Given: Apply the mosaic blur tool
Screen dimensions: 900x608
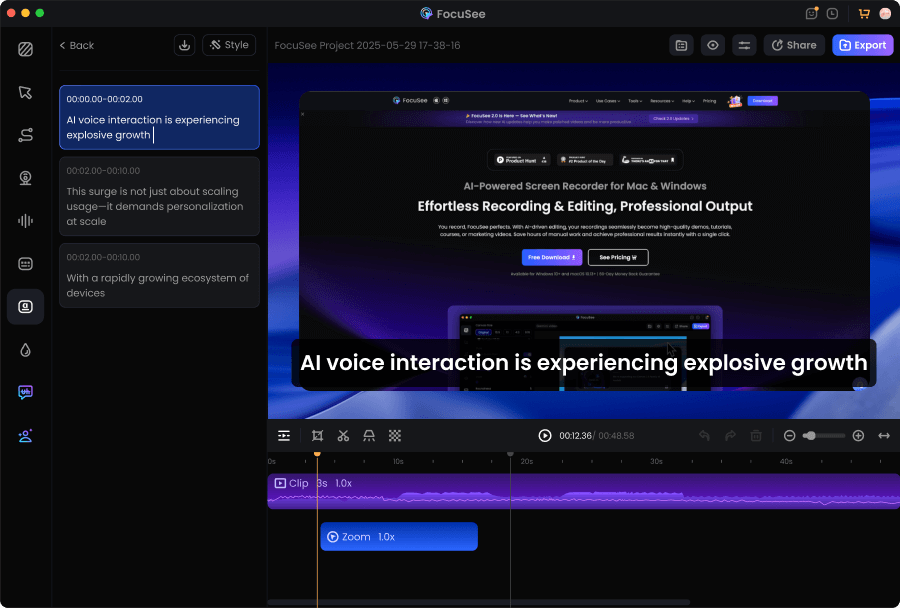Looking at the screenshot, I should pos(395,436).
